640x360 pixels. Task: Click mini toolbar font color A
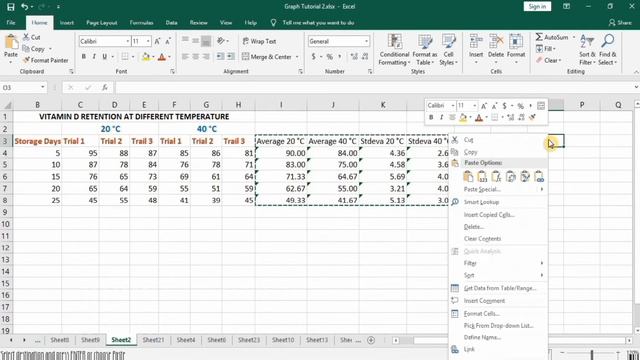pyautogui.click(x=479, y=118)
